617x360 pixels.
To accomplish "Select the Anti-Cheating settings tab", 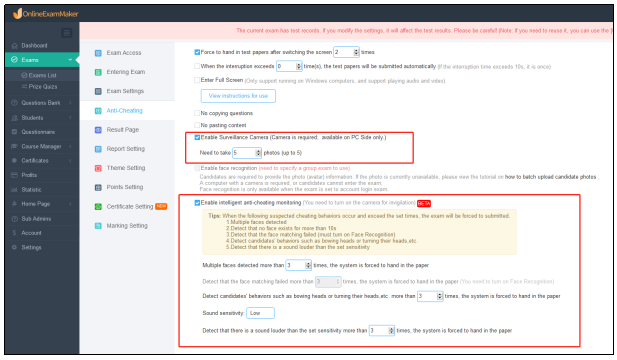I will [x=124, y=111].
